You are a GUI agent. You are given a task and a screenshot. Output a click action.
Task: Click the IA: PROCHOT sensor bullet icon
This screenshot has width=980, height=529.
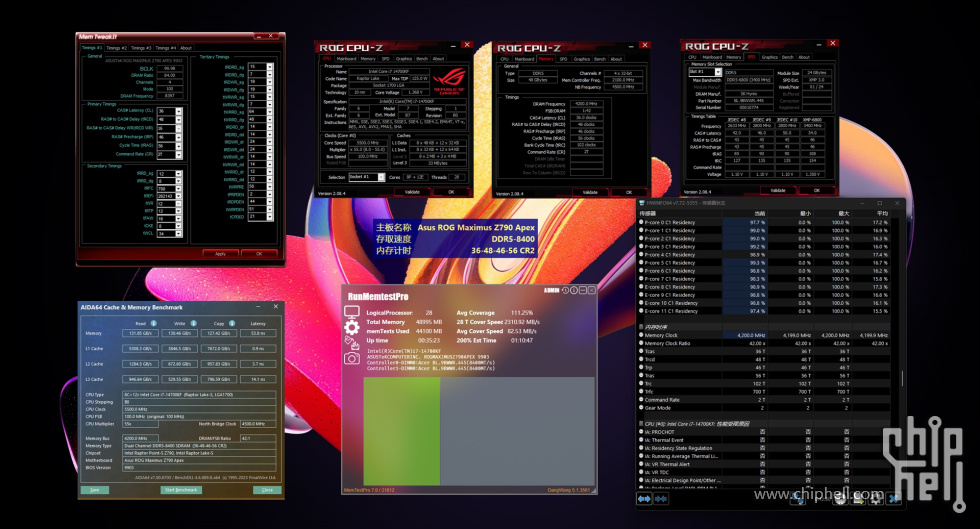[x=641, y=431]
